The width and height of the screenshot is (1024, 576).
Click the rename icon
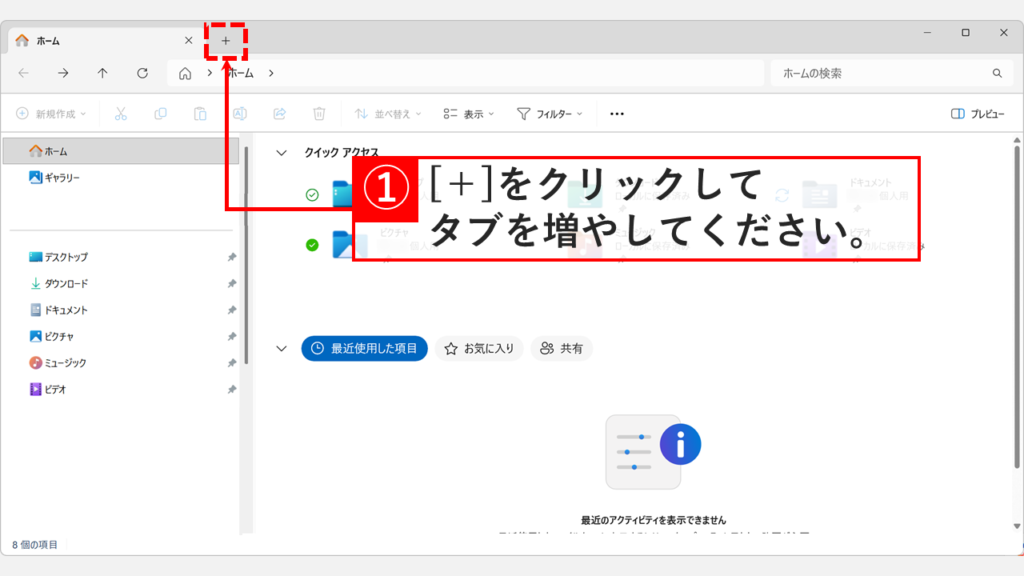240,114
